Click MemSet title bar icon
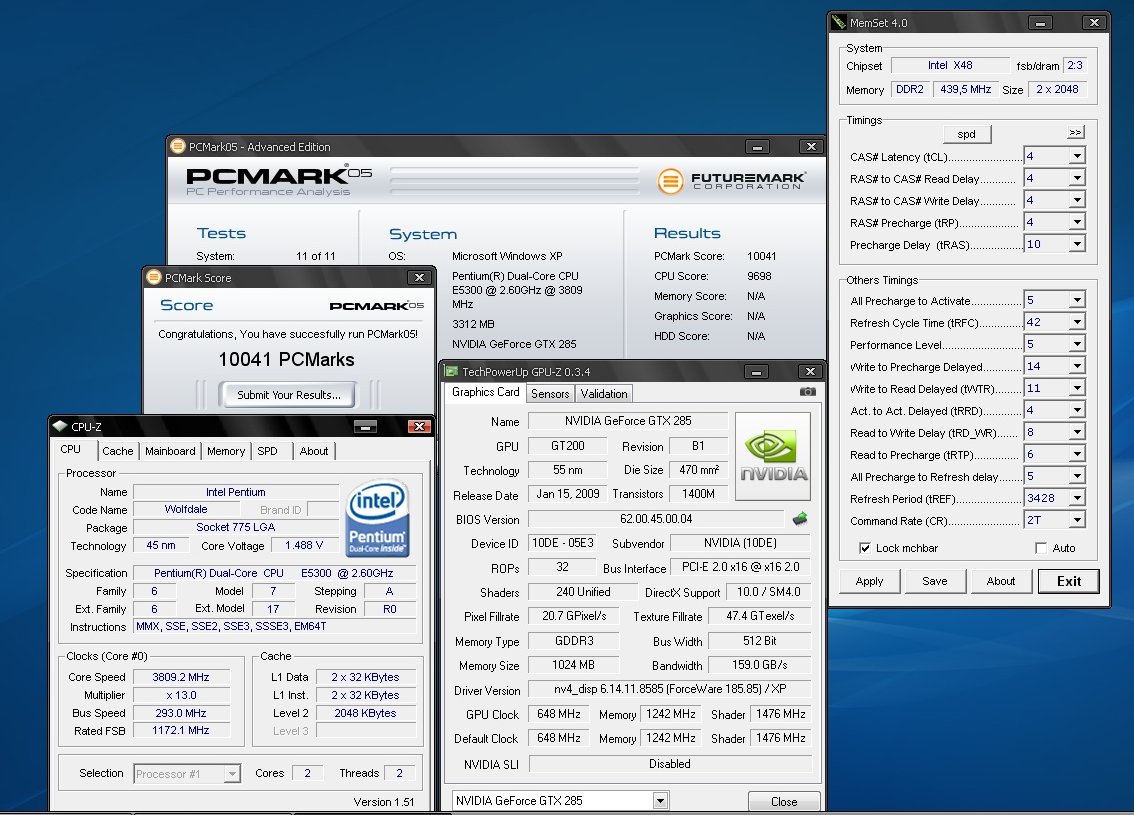The height and width of the screenshot is (815, 1134). [x=839, y=22]
